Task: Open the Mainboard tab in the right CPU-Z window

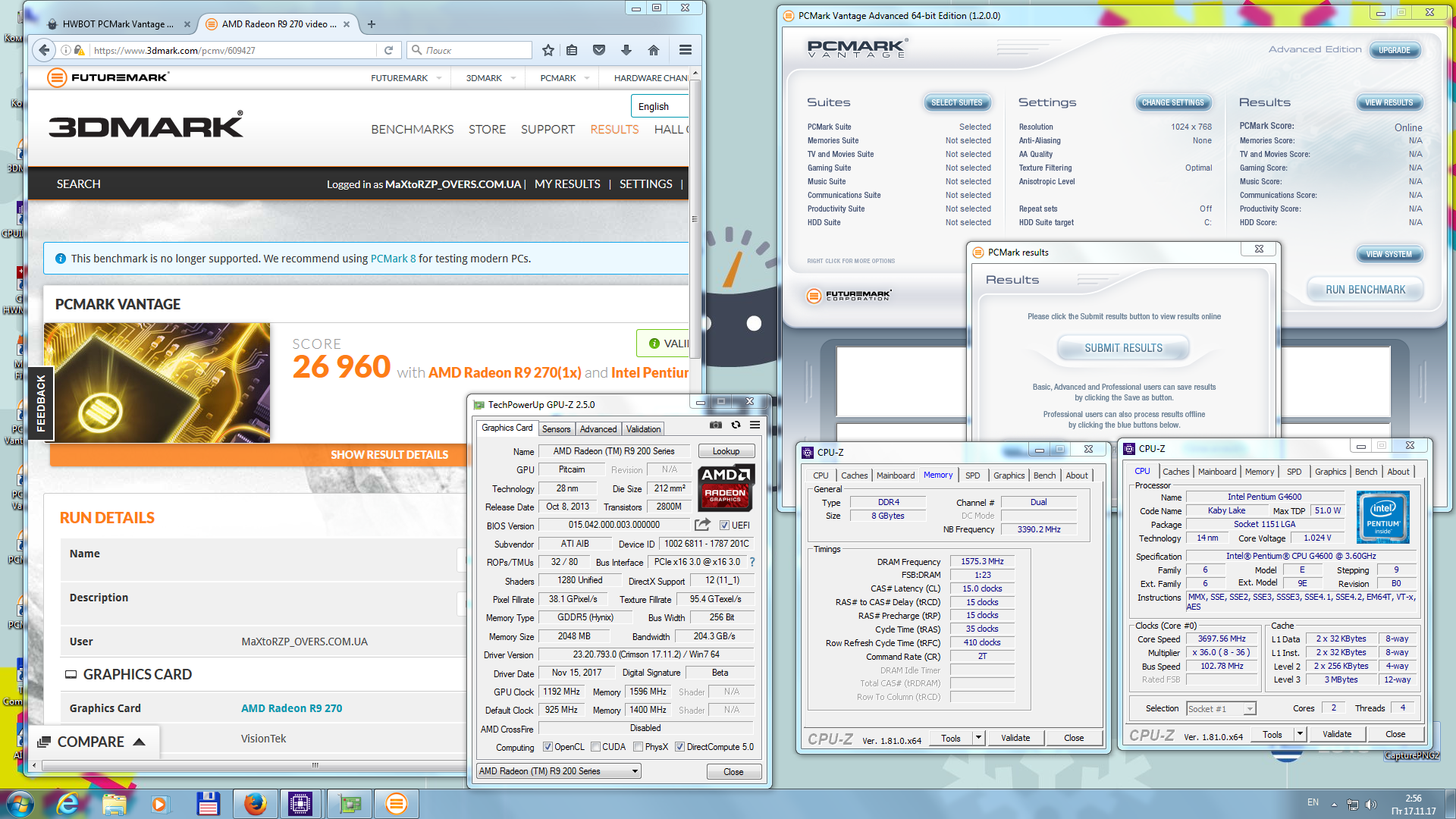Action: tap(1216, 472)
